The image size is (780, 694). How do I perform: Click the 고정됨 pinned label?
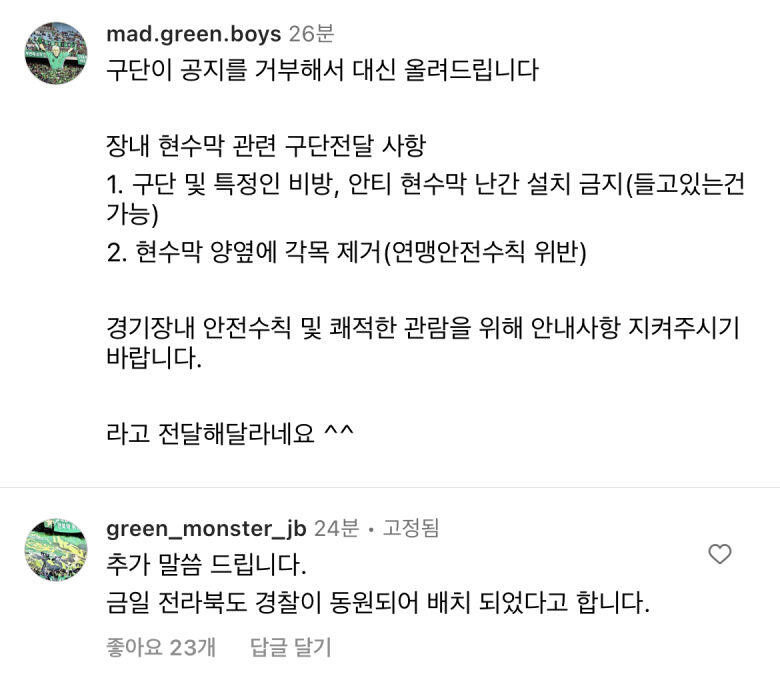(411, 528)
